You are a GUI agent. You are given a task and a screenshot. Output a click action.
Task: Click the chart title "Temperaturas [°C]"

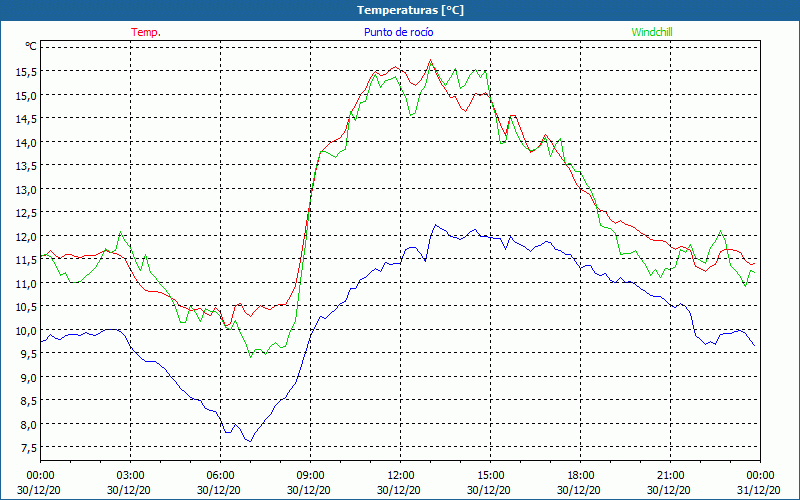click(410, 10)
